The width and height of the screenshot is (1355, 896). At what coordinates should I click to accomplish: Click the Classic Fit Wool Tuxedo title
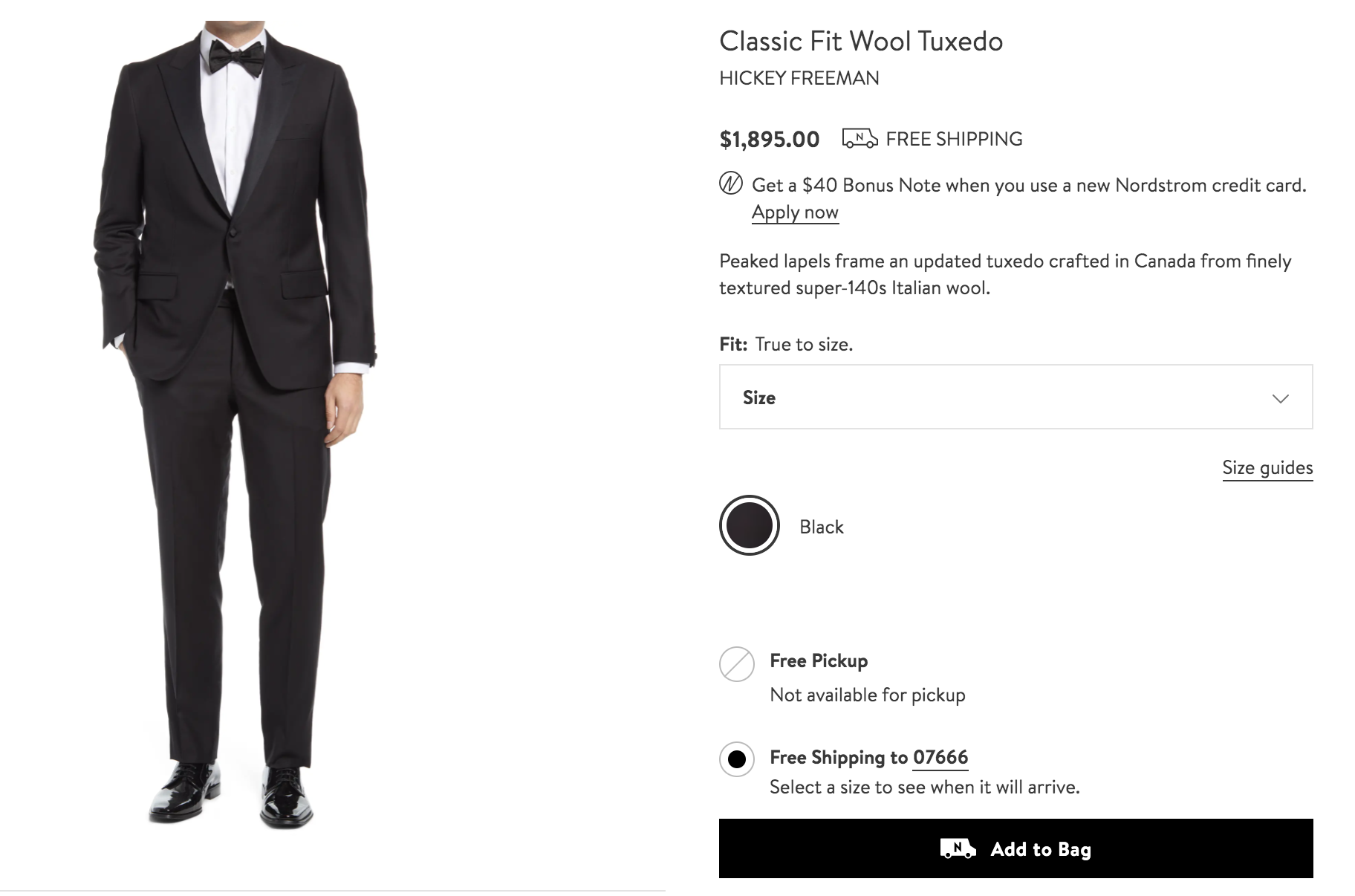point(860,42)
